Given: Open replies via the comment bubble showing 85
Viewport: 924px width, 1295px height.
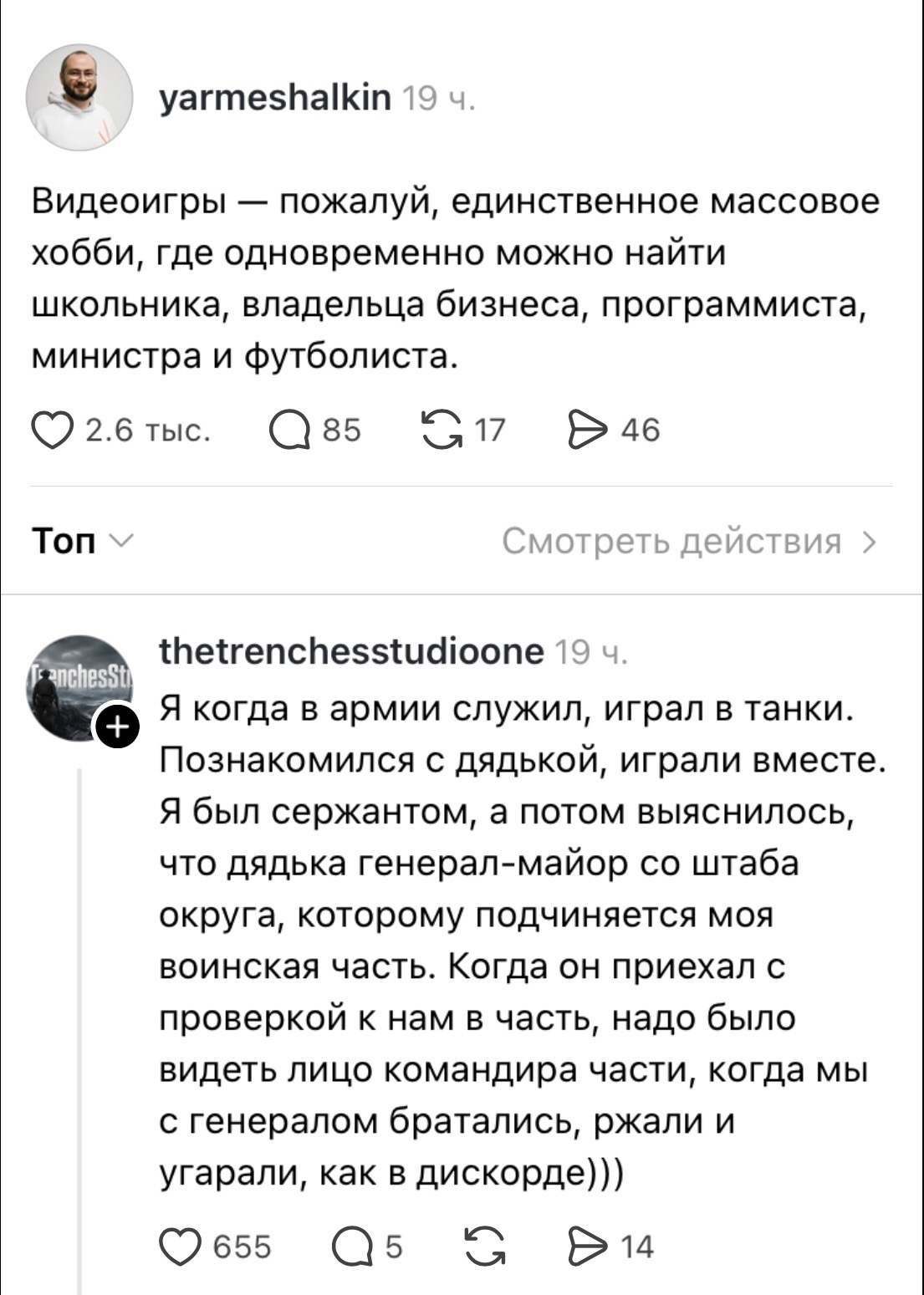Looking at the screenshot, I should [289, 431].
